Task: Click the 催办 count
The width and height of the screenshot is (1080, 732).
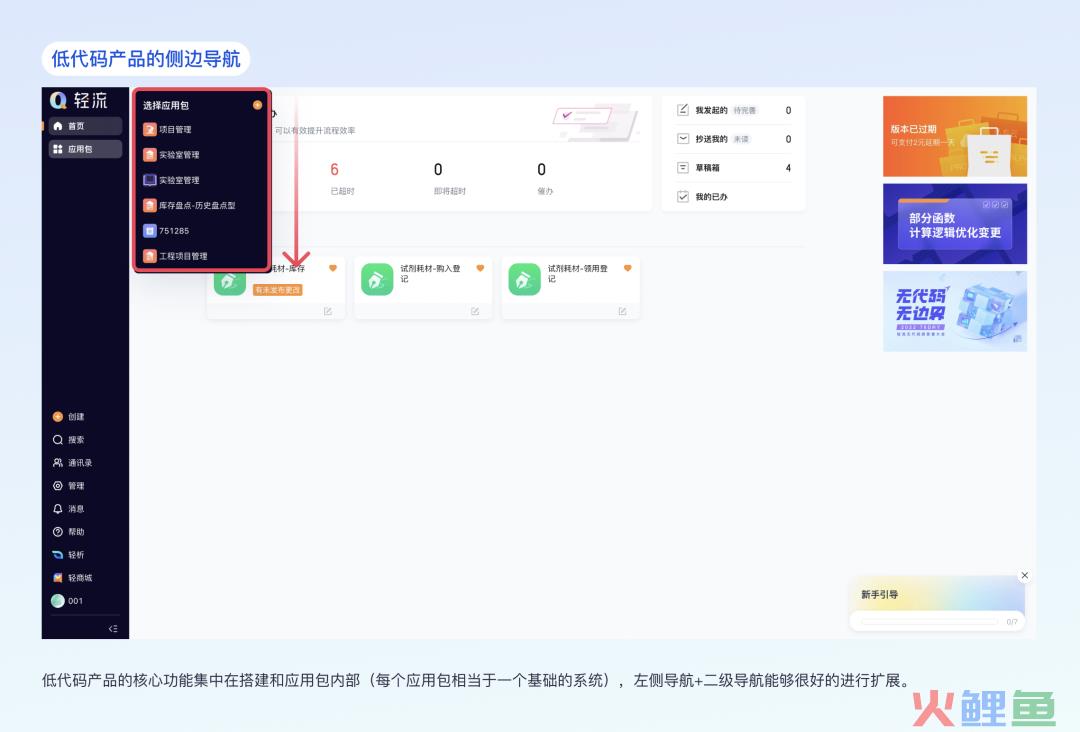Action: 541,169
